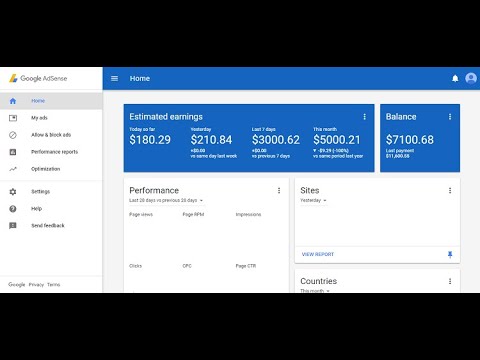Click the Page CTR metric label
Image resolution: width=480 pixels, height=360 pixels.
[x=246, y=266]
